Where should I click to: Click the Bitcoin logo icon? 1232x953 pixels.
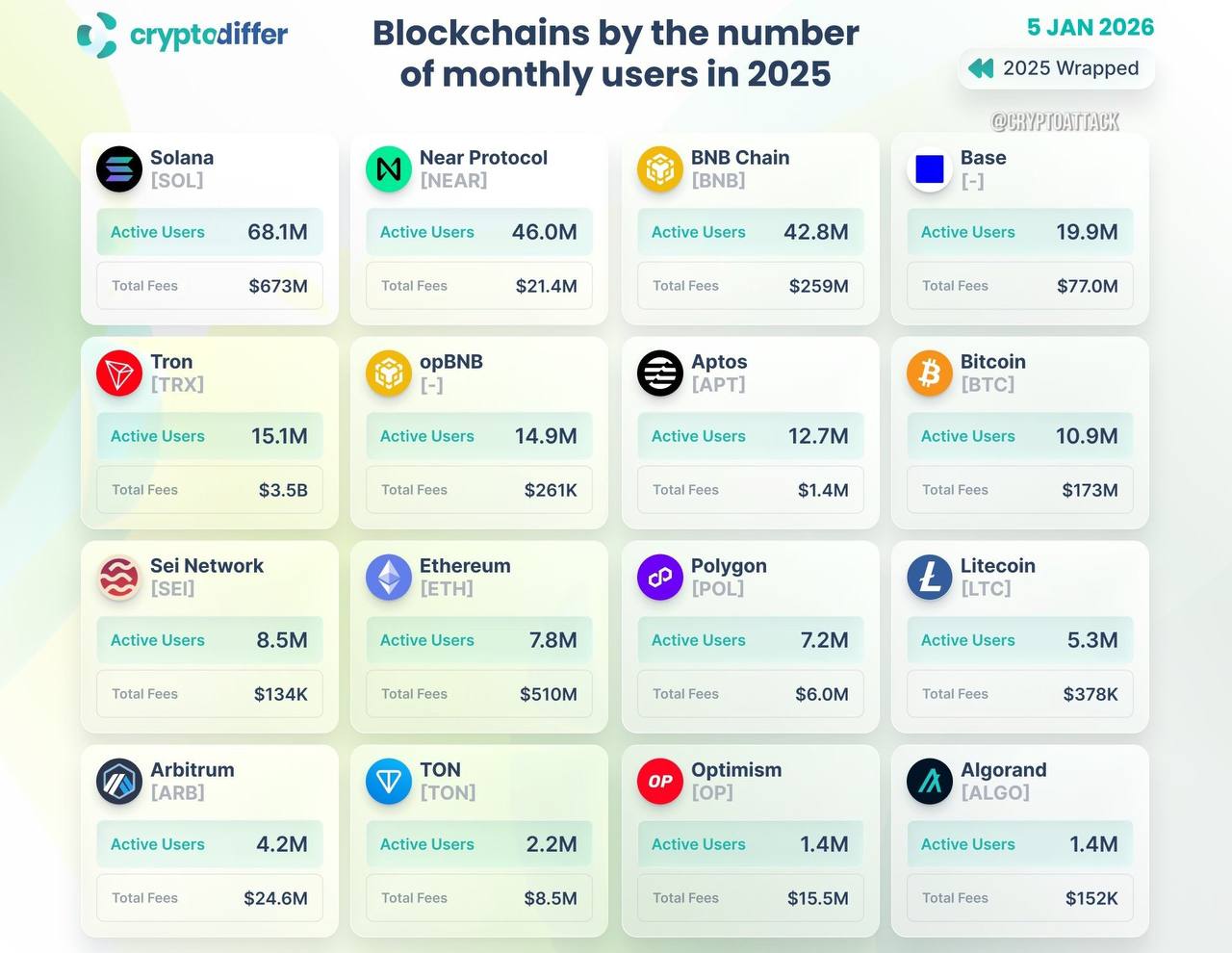[930, 373]
